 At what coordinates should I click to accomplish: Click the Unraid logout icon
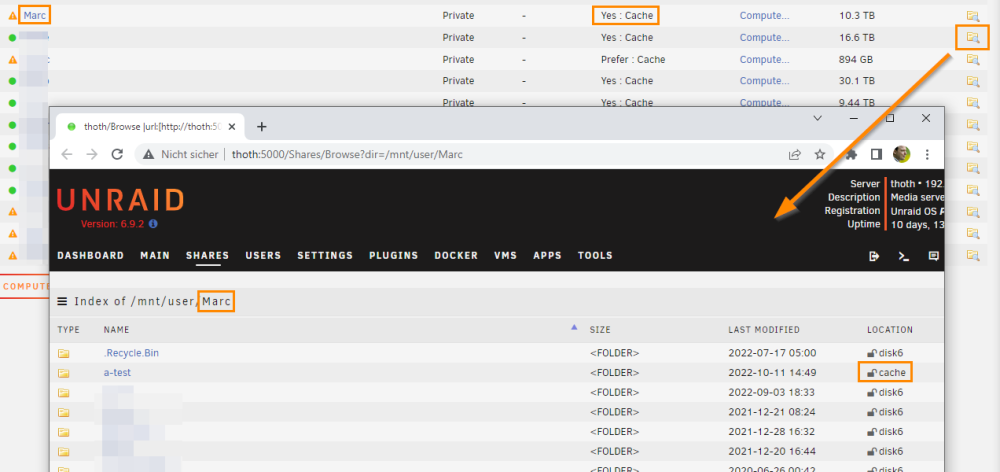(x=874, y=256)
